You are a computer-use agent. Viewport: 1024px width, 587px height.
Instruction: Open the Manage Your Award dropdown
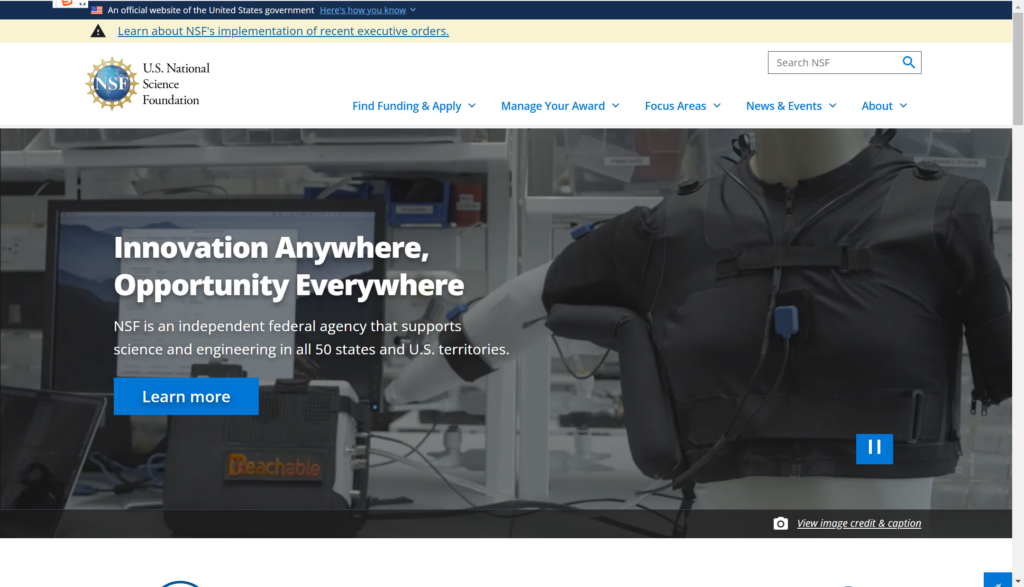click(560, 106)
